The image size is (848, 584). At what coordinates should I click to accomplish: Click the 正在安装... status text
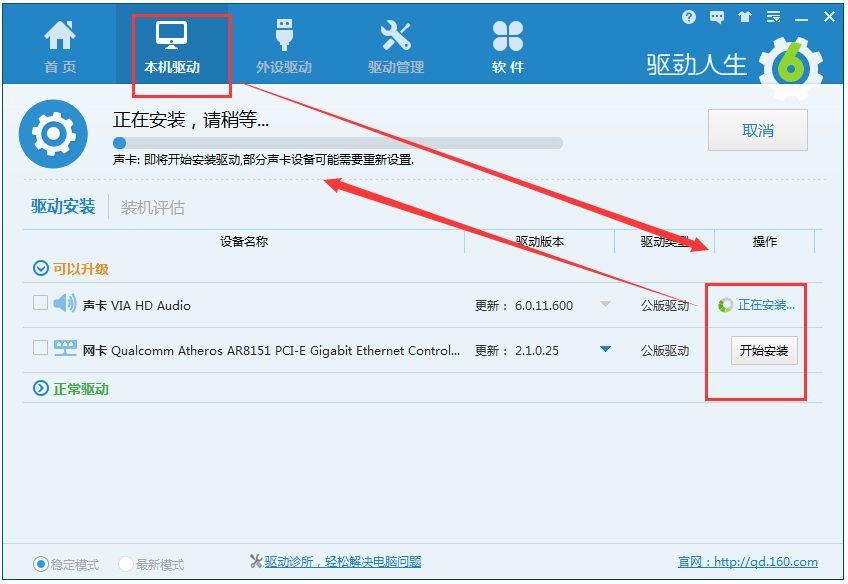point(766,305)
